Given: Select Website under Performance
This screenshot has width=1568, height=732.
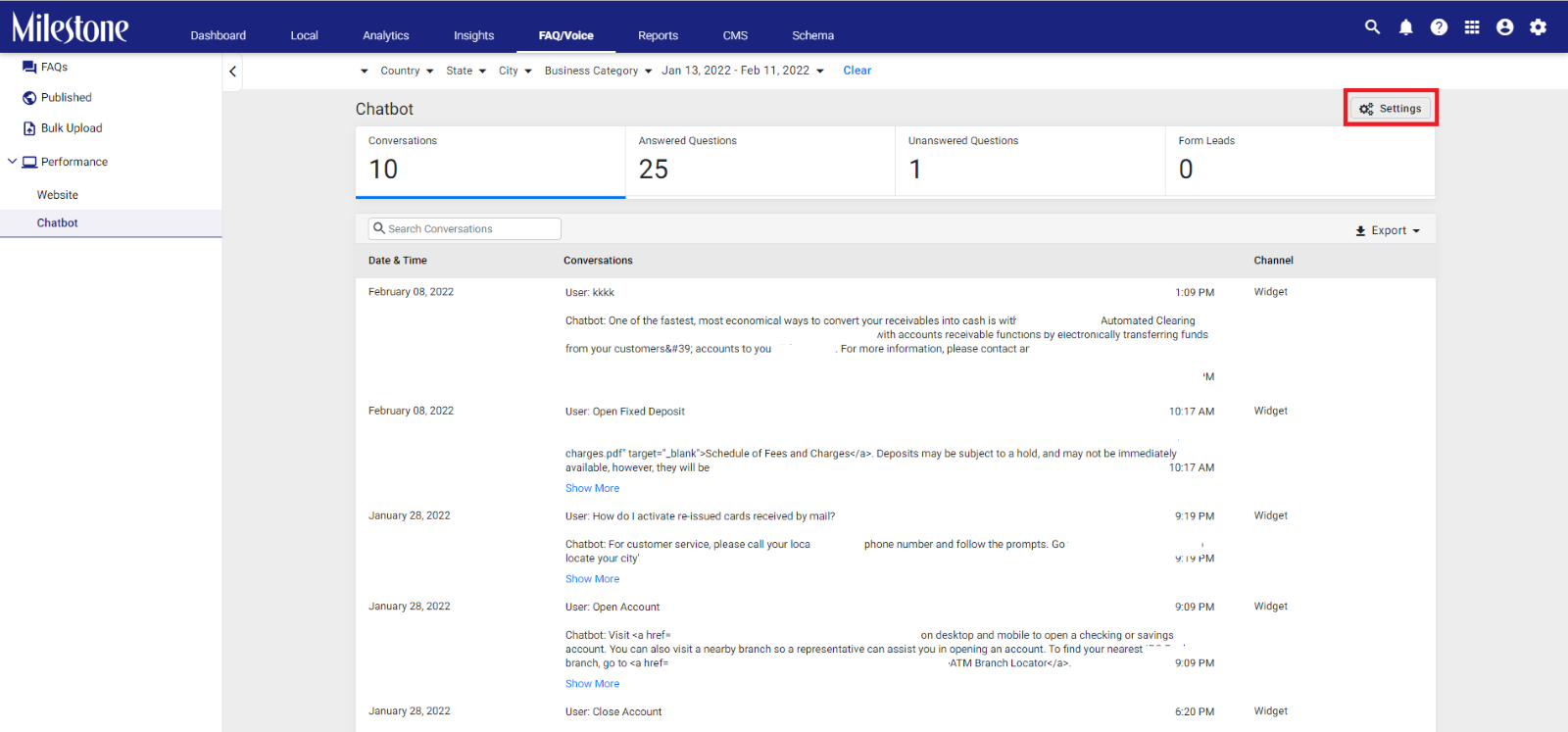Looking at the screenshot, I should tap(58, 195).
